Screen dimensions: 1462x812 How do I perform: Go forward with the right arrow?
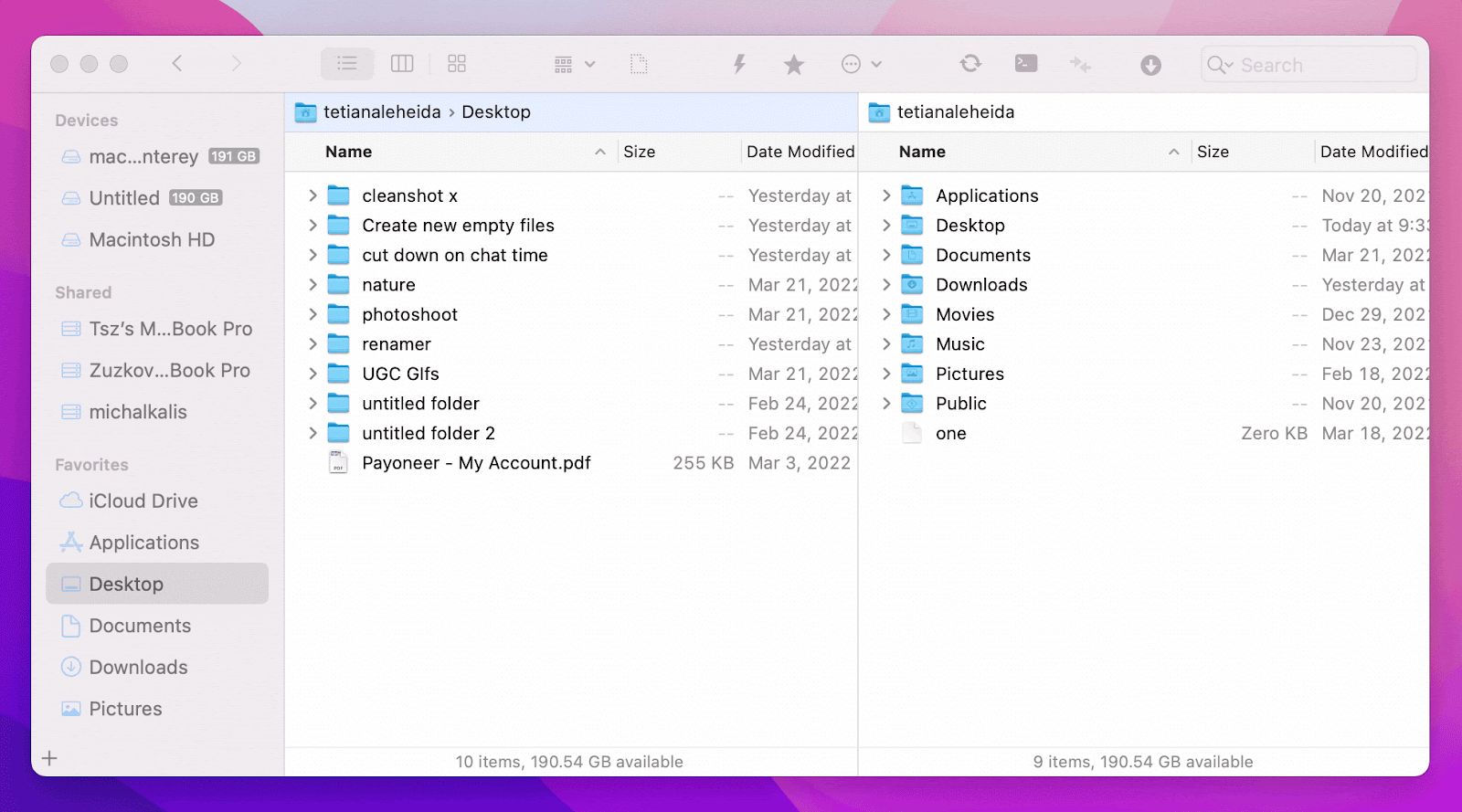[236, 63]
